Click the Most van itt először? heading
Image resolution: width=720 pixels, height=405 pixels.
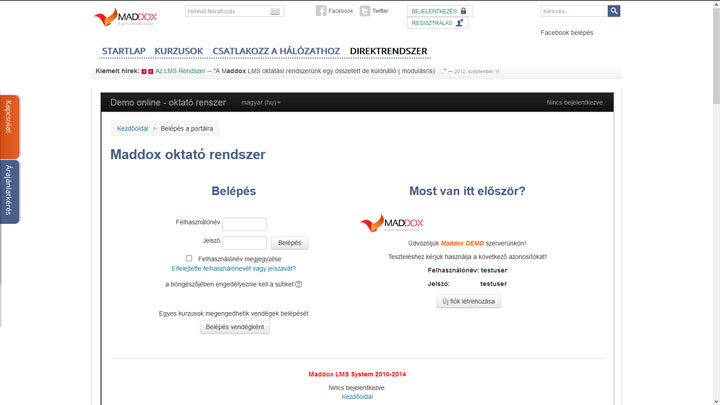point(467,191)
